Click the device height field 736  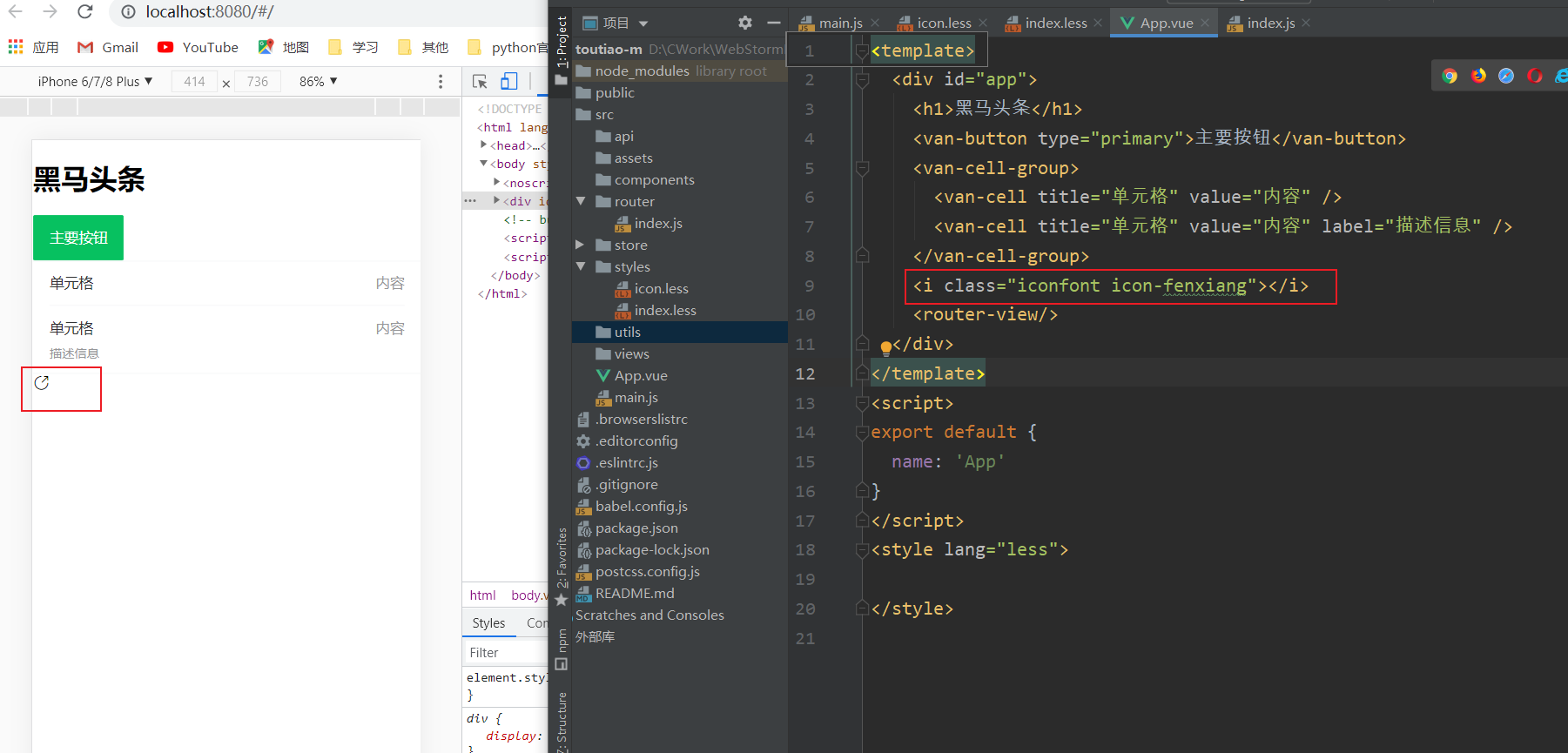tap(258, 81)
